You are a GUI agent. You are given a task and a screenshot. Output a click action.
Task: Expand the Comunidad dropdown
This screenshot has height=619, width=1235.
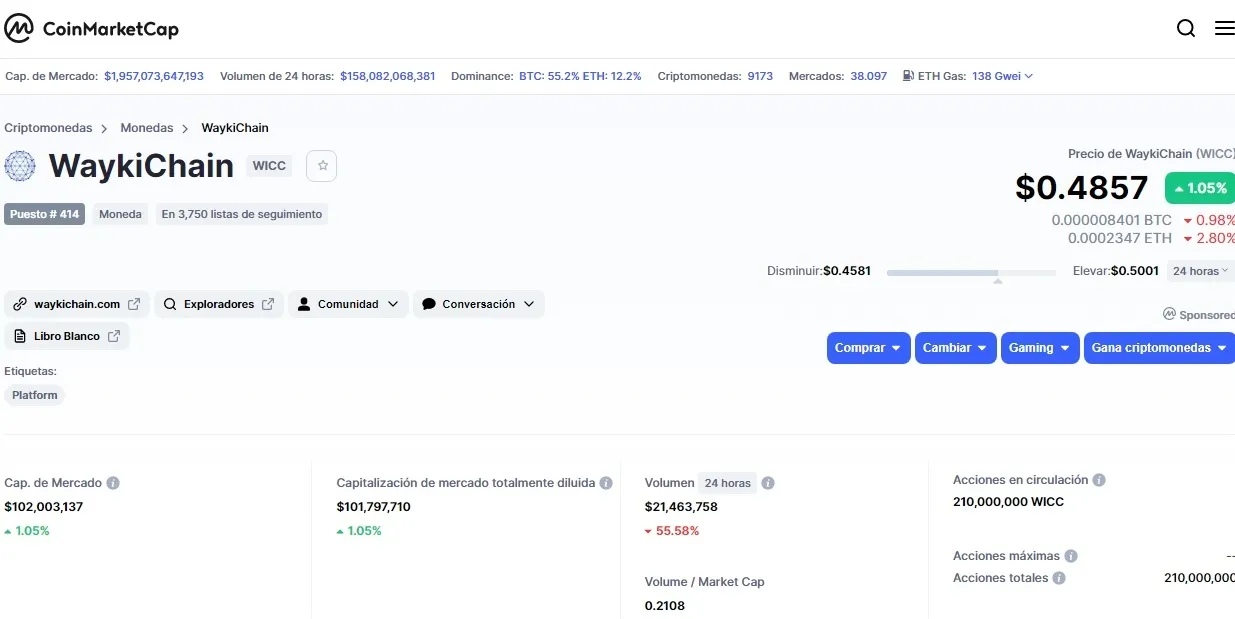coord(348,304)
